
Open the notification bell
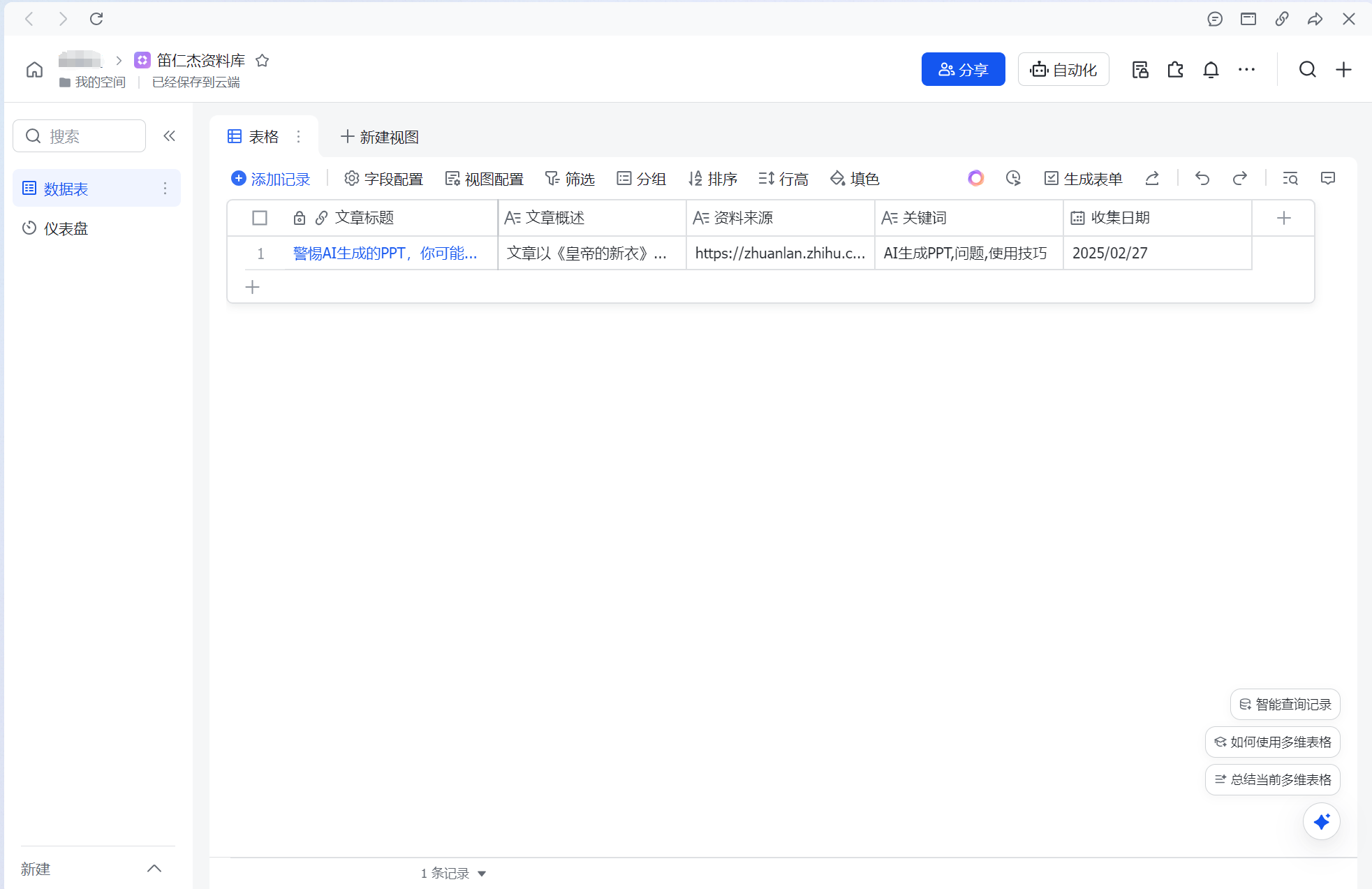point(1211,70)
